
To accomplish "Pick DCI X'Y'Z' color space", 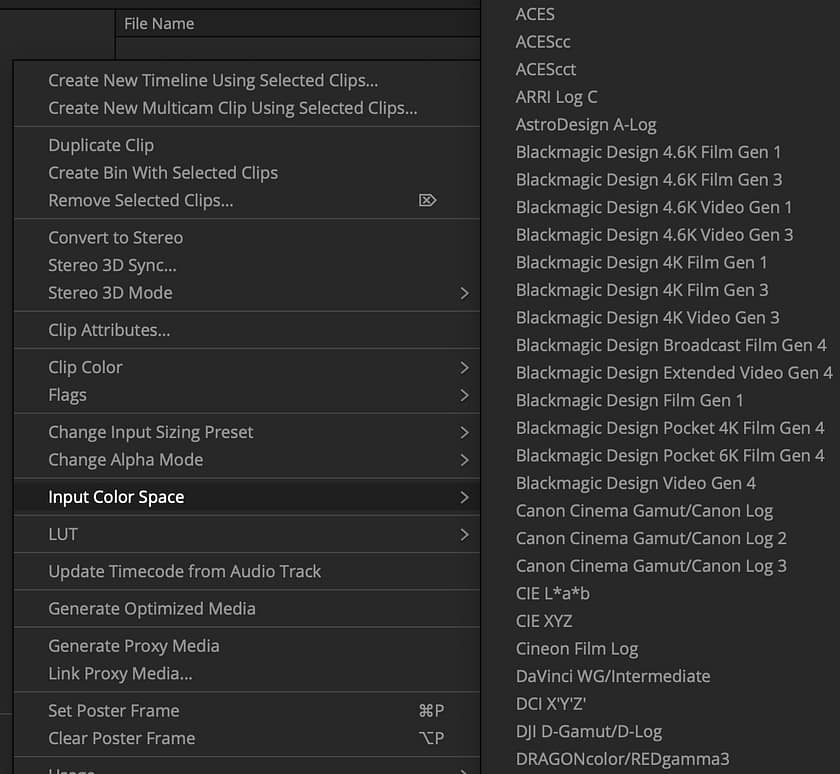I will click(x=551, y=704).
